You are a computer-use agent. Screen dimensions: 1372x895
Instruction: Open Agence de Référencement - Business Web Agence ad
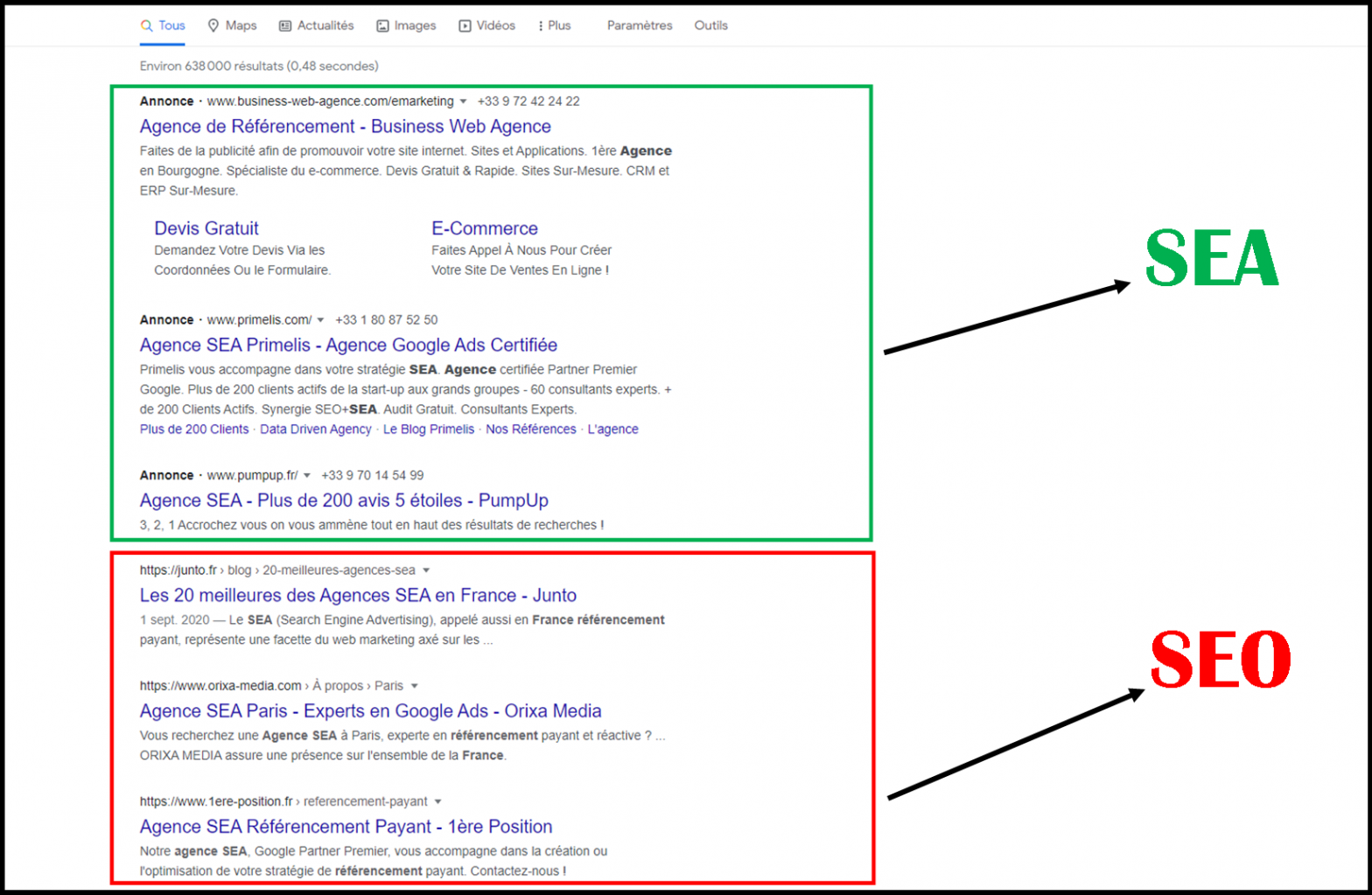345,126
